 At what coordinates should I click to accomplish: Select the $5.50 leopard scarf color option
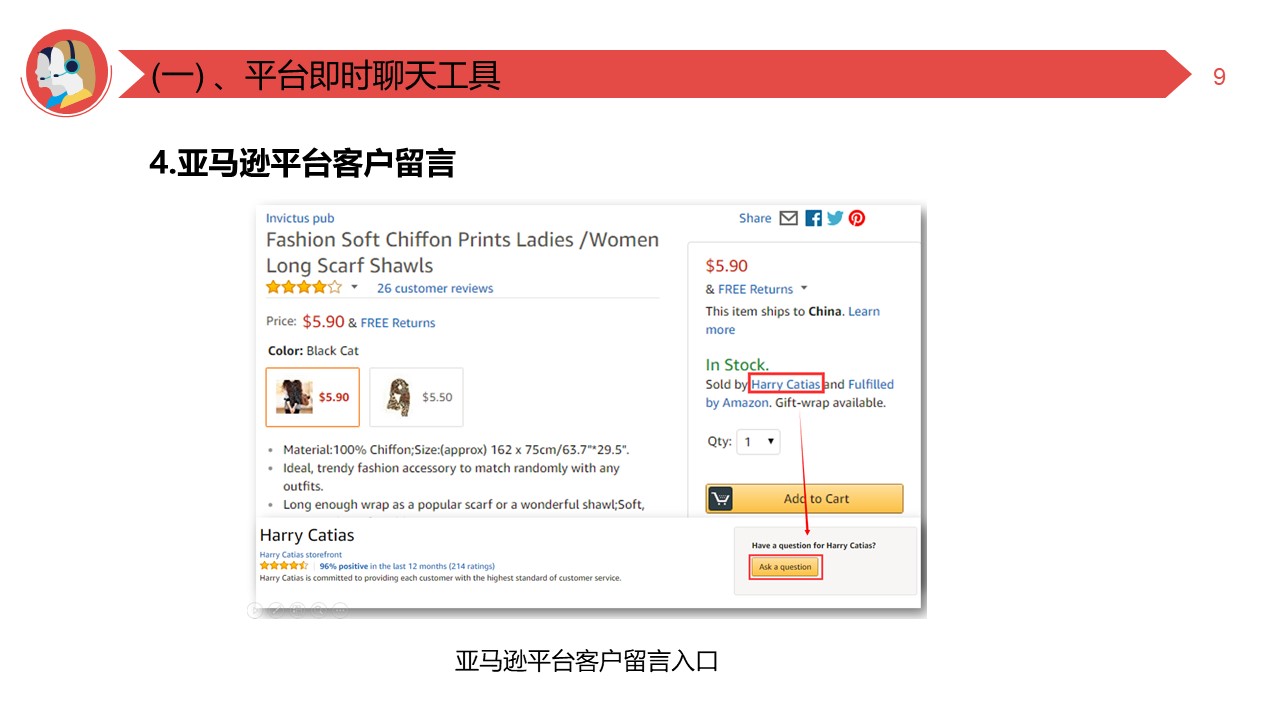pos(416,397)
